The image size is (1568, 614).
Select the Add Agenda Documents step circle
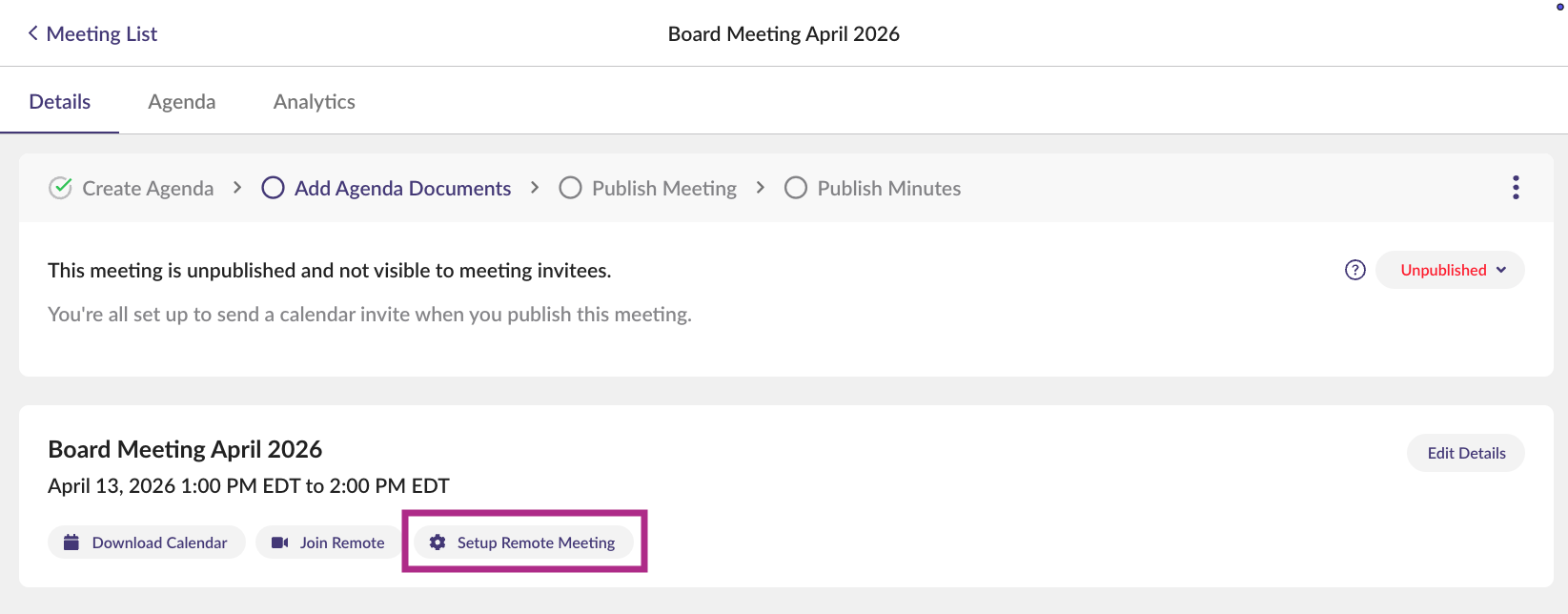point(273,188)
